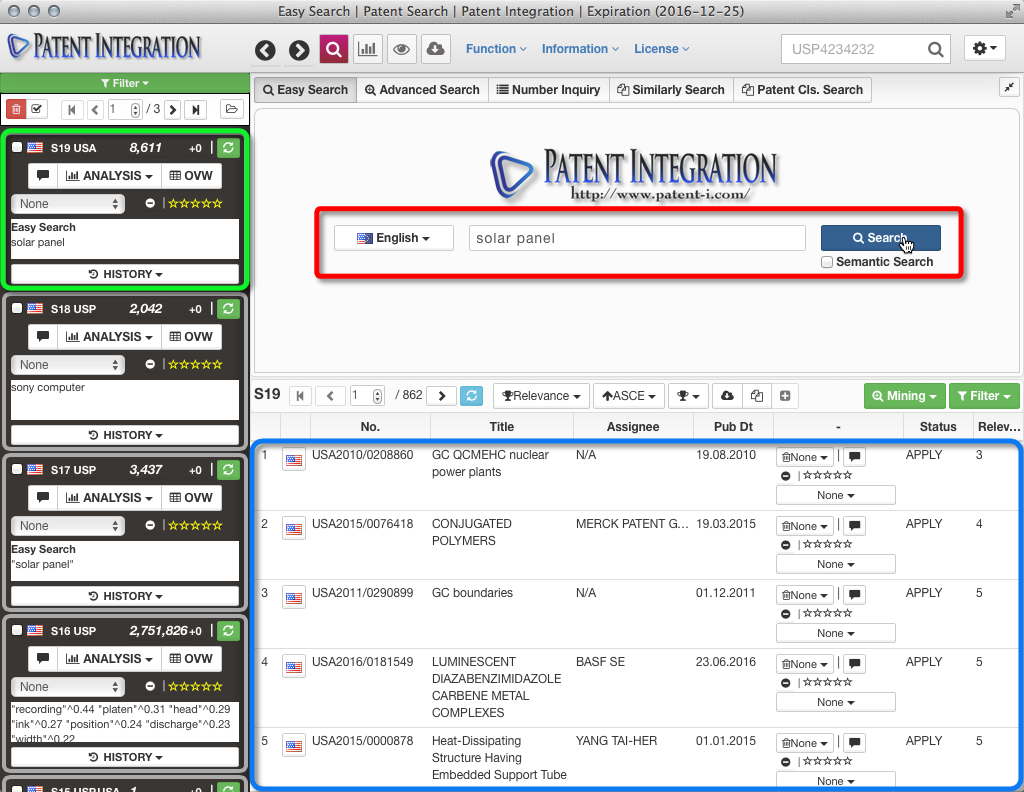Download results with cloud icon in results toolbar
This screenshot has width=1024, height=792.
(727, 396)
